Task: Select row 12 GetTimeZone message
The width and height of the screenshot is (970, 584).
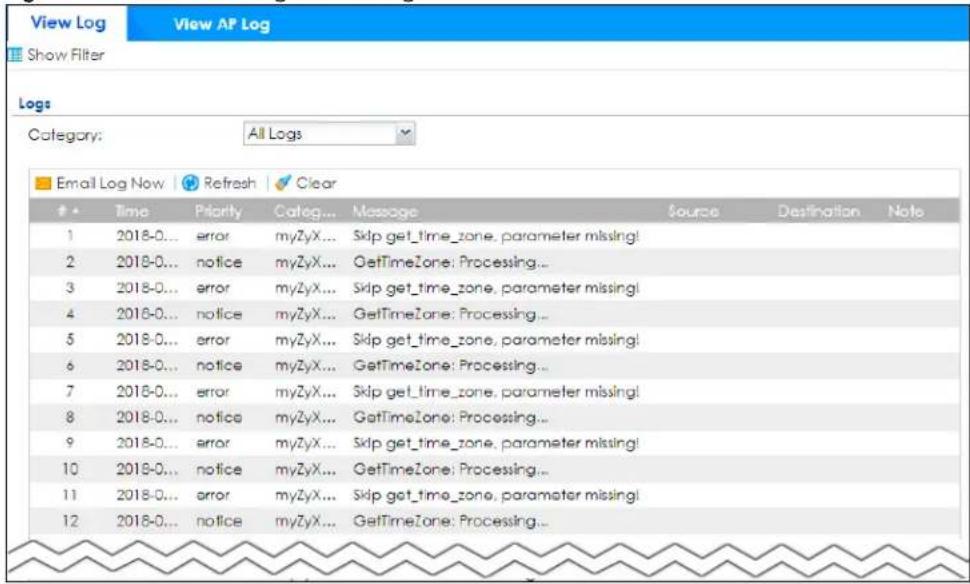Action: (x=450, y=521)
